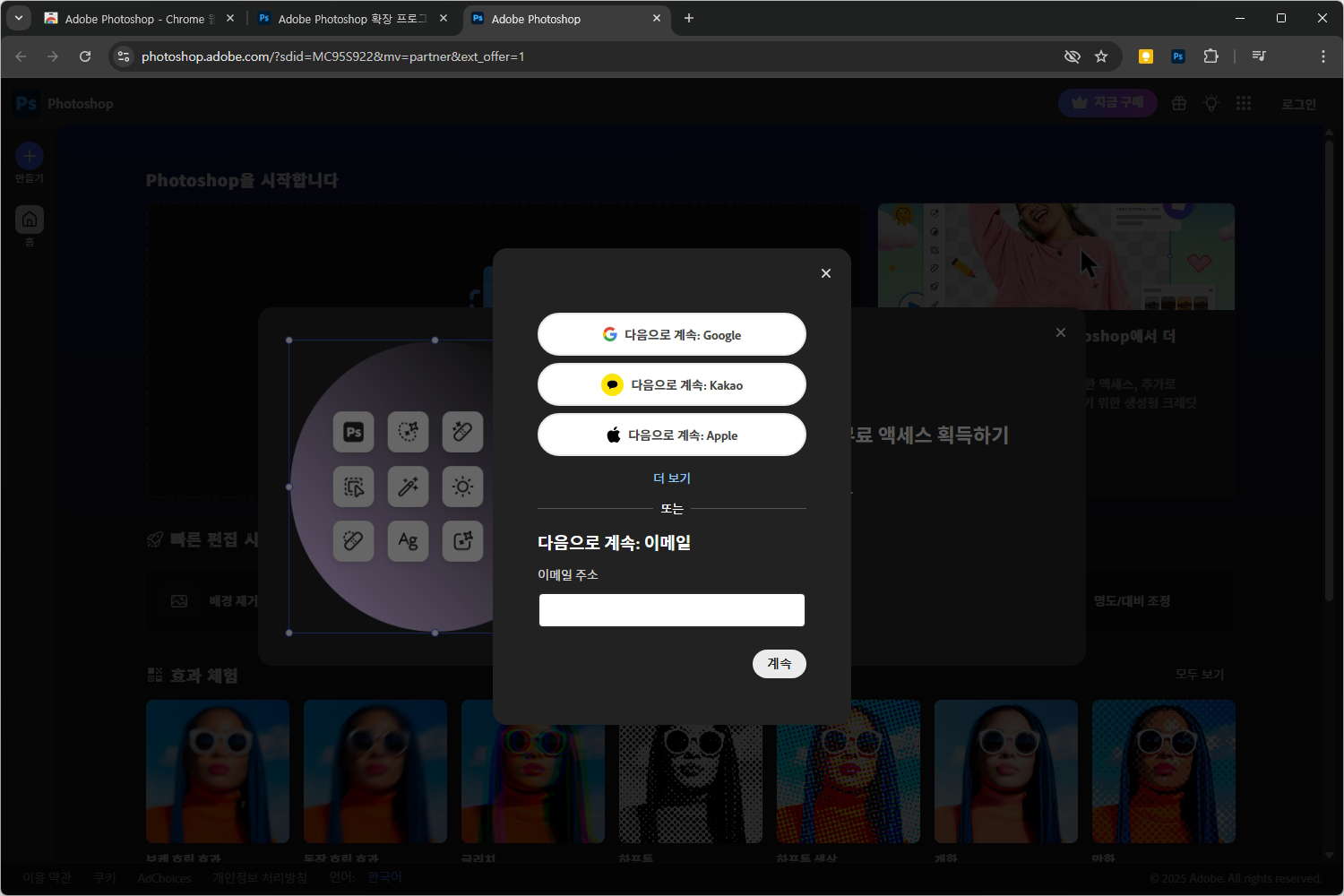Open the crossed-out eye tracking protection icon
This screenshot has width=1344, height=896.
point(1072,56)
